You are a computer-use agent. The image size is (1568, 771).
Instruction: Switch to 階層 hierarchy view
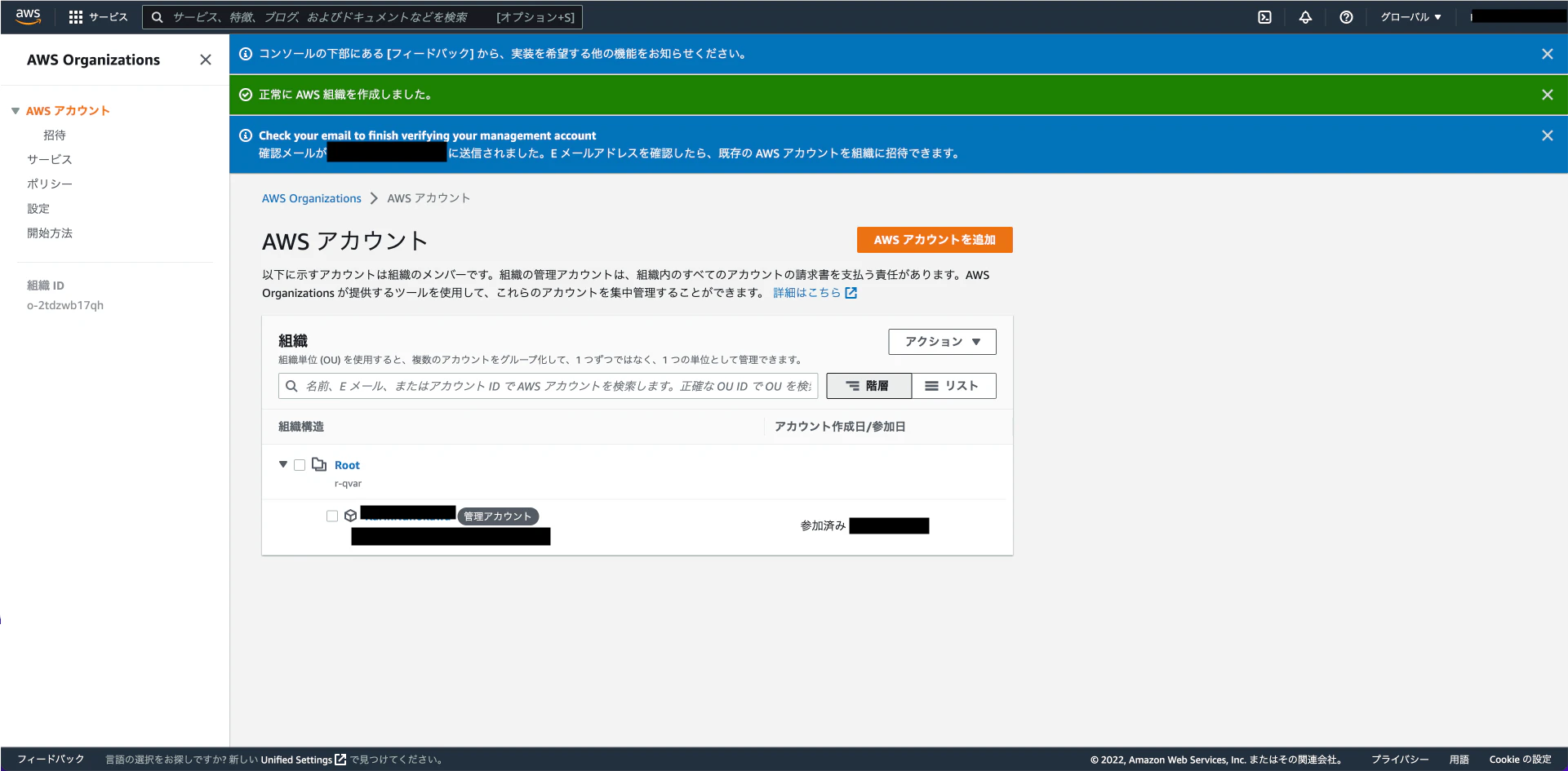(868, 386)
